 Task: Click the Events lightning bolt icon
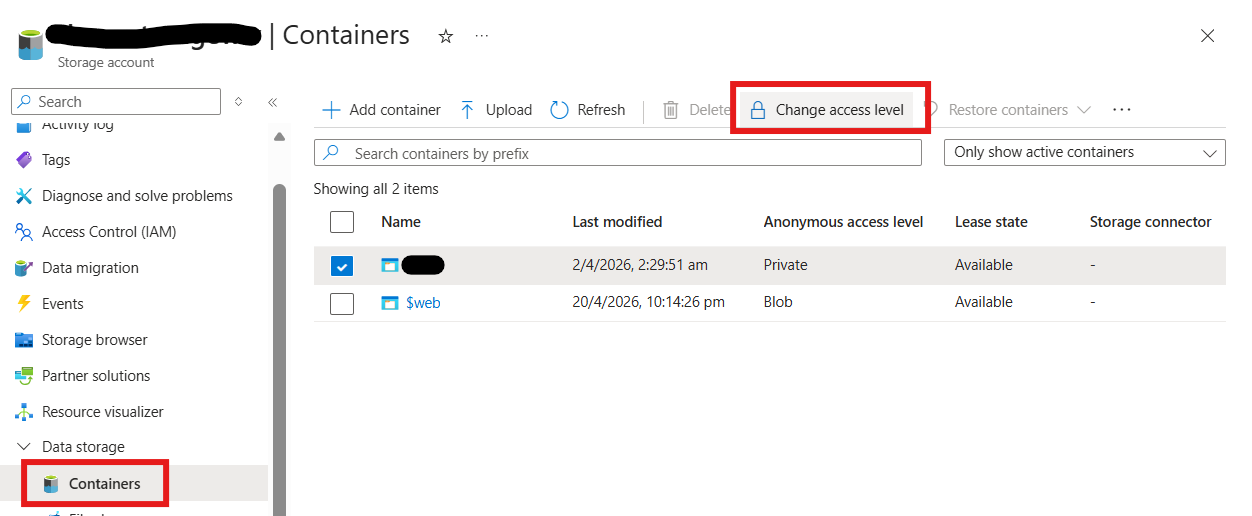coord(24,304)
